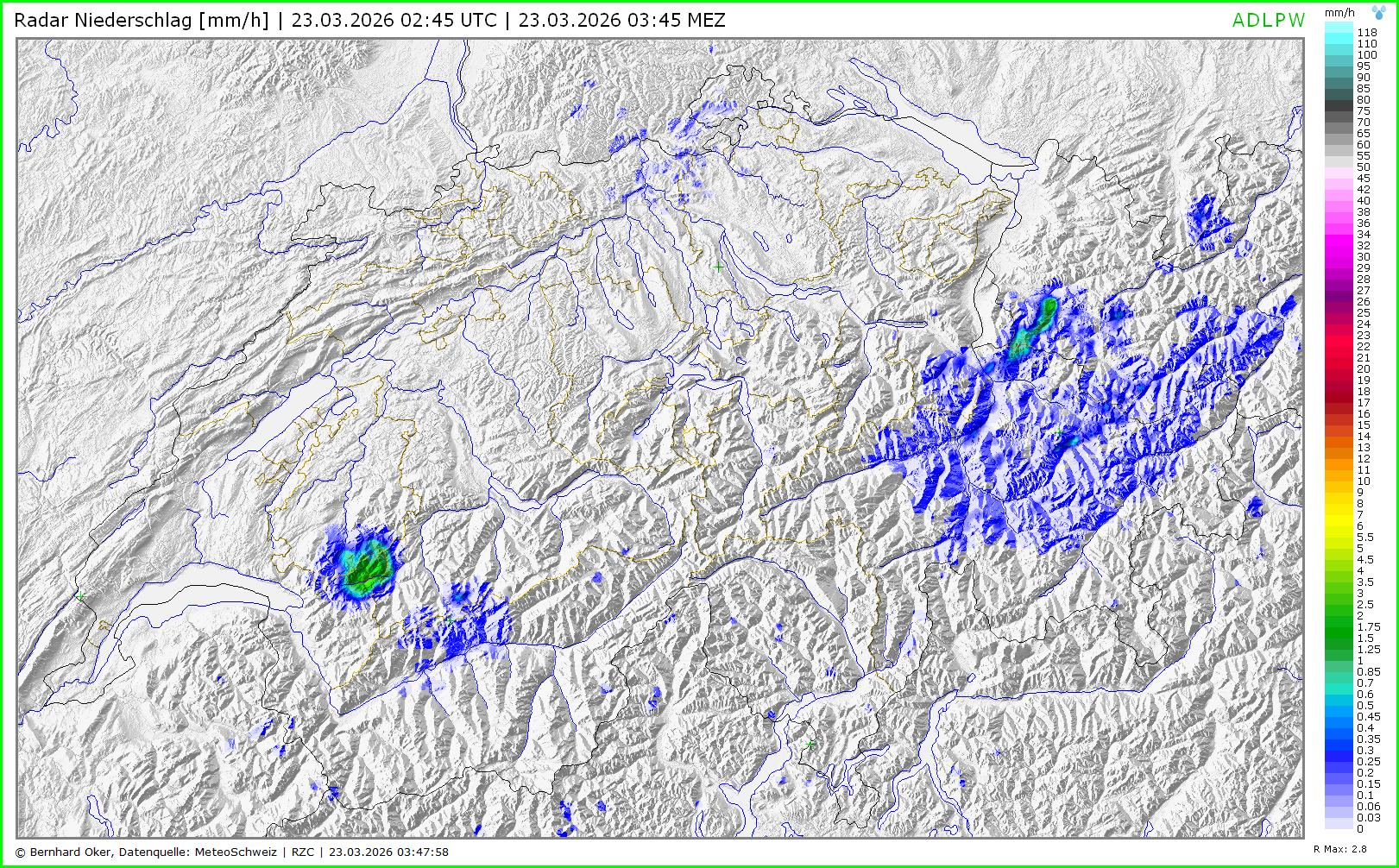
Task: Click the 'R Max: 2.8' readout
Action: (1339, 850)
